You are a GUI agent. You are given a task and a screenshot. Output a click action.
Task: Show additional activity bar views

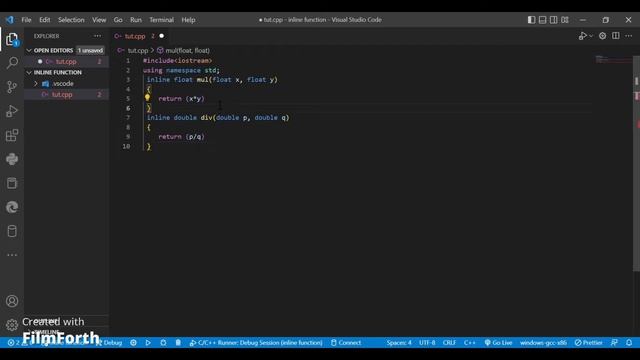point(12,255)
